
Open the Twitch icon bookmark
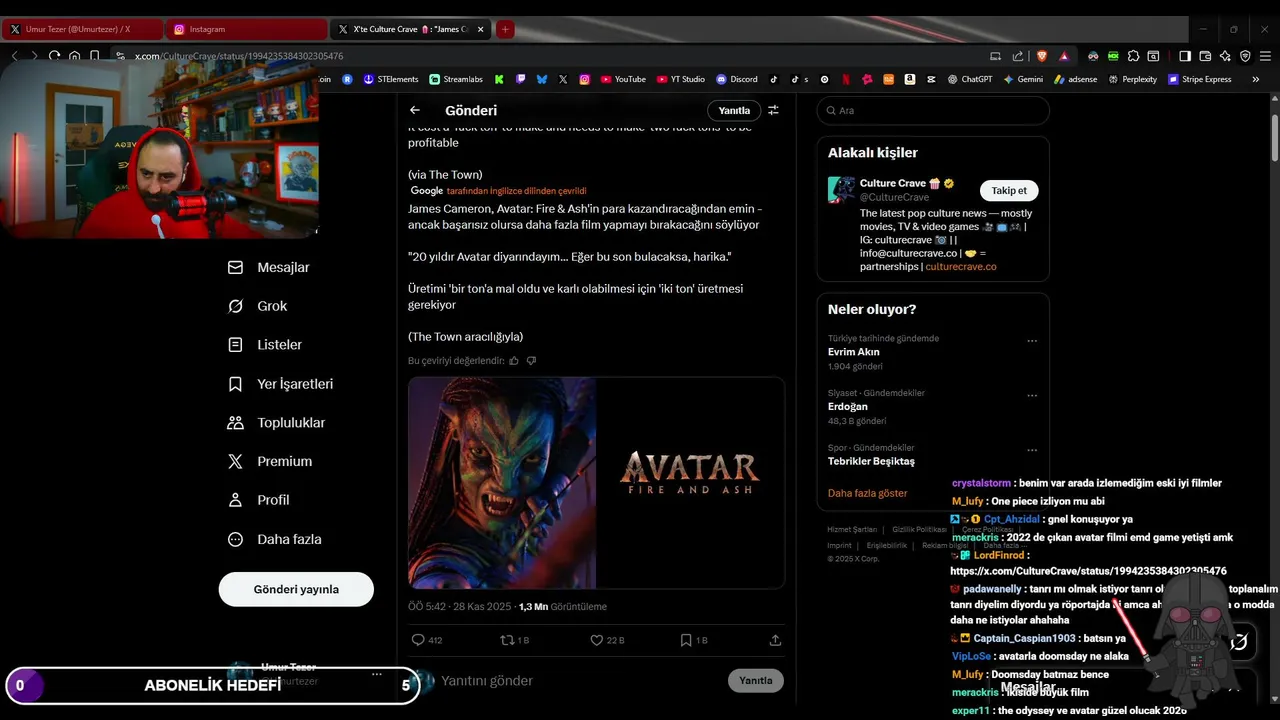(x=520, y=79)
